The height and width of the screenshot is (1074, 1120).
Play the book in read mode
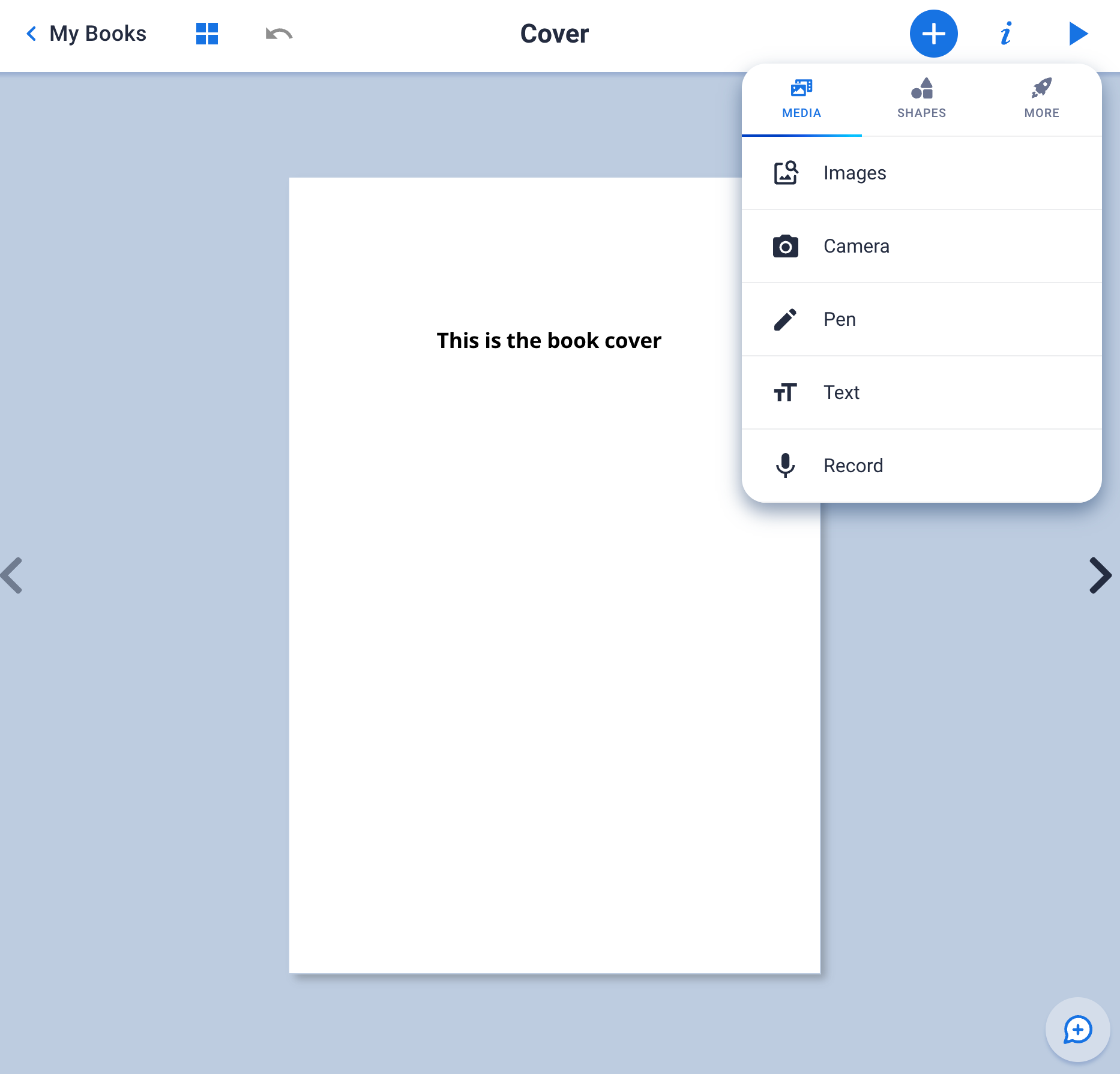pyautogui.click(x=1078, y=34)
